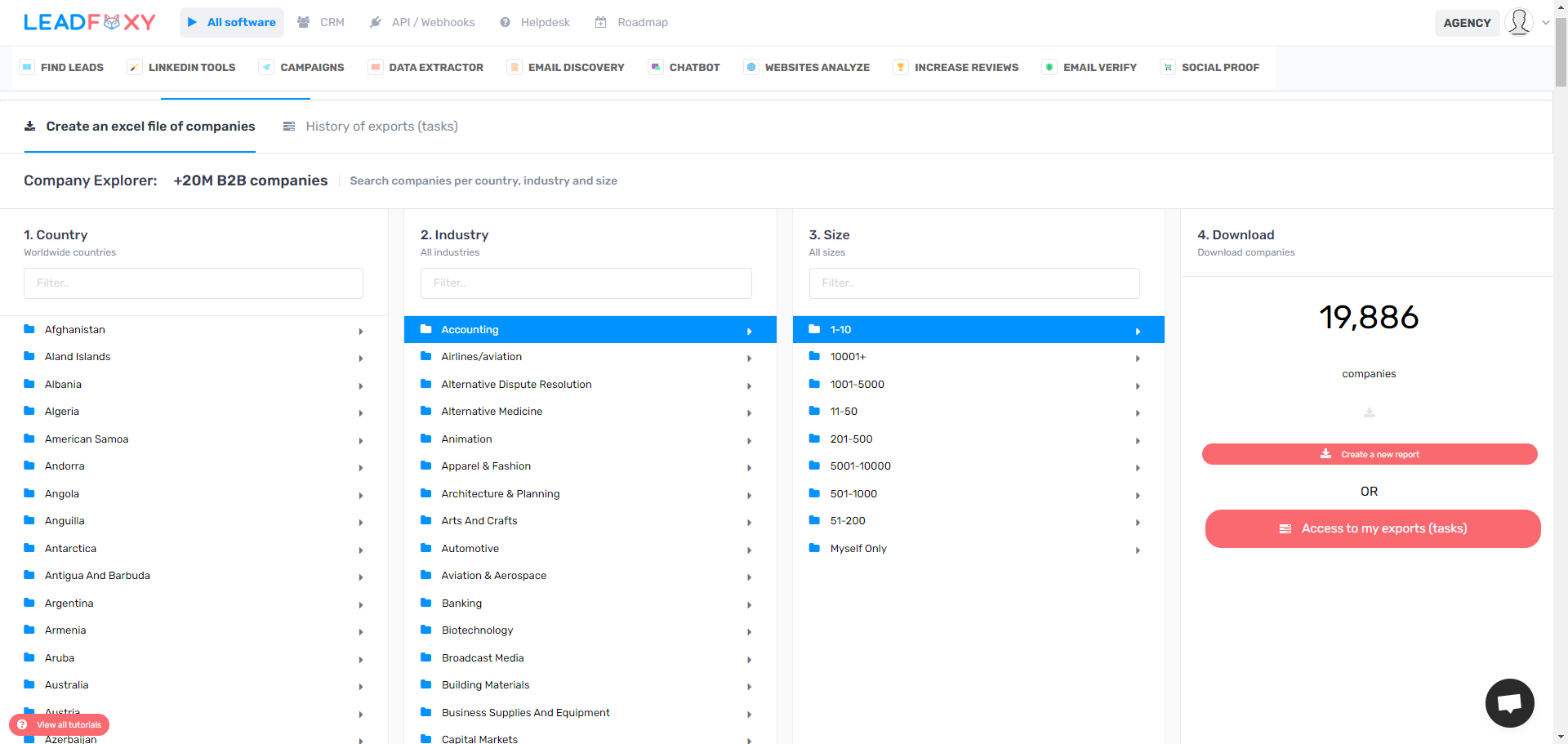Open the CRM menu item
Screen dimensions: 1568x744
point(321,22)
